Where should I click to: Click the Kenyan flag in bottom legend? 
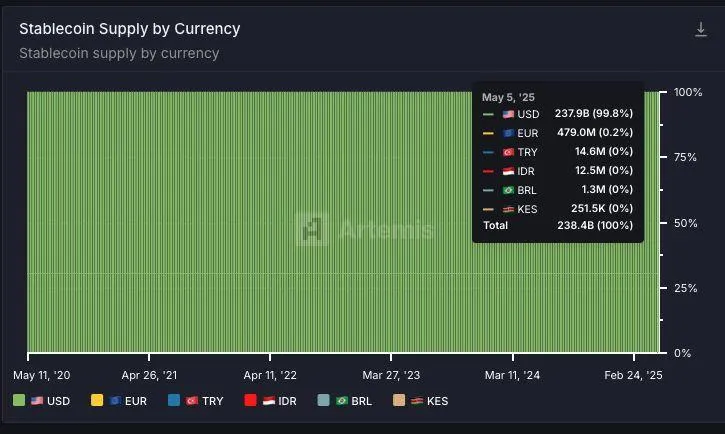click(416, 401)
